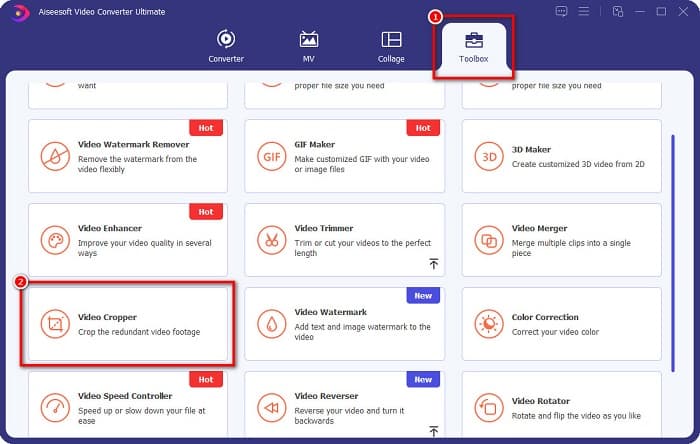Open the Video Merger icon
700x444 pixels.
[488, 241]
